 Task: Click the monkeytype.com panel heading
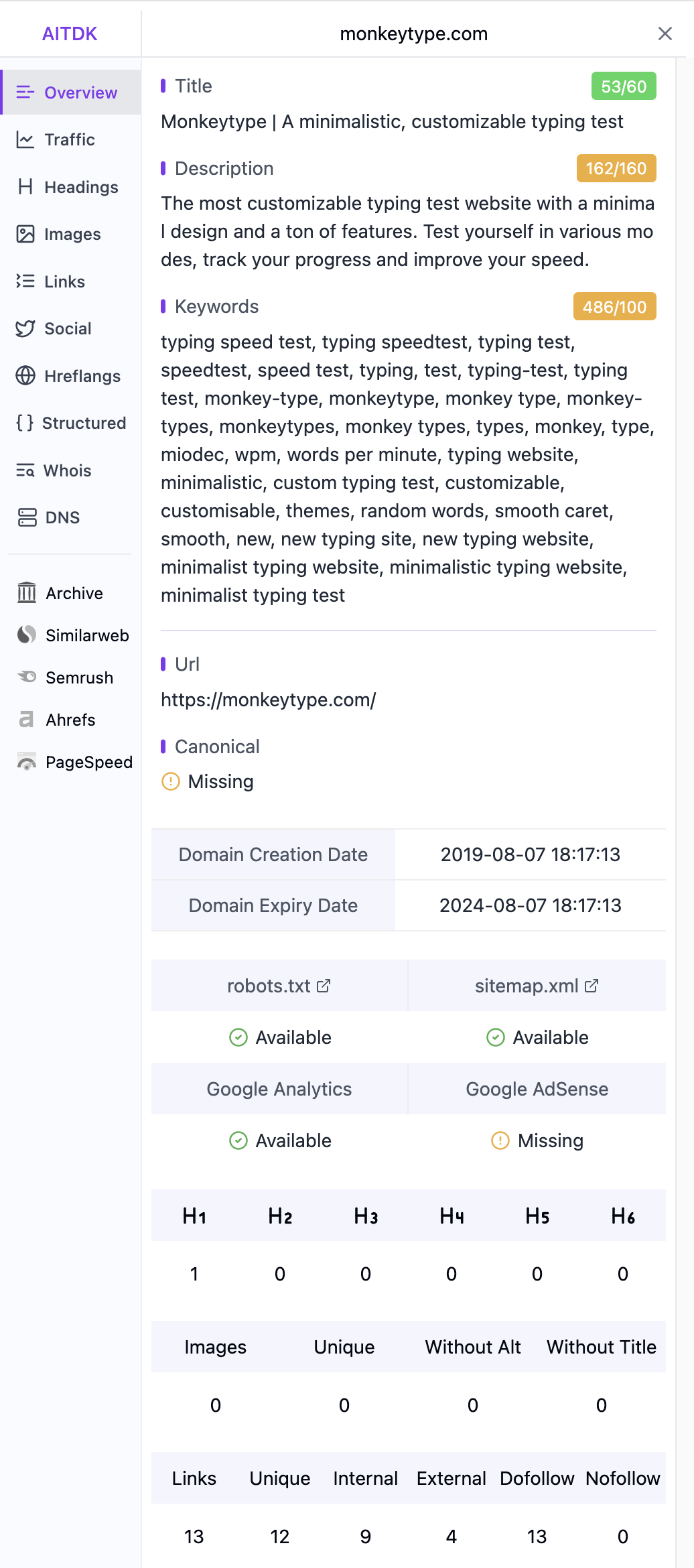click(x=414, y=34)
